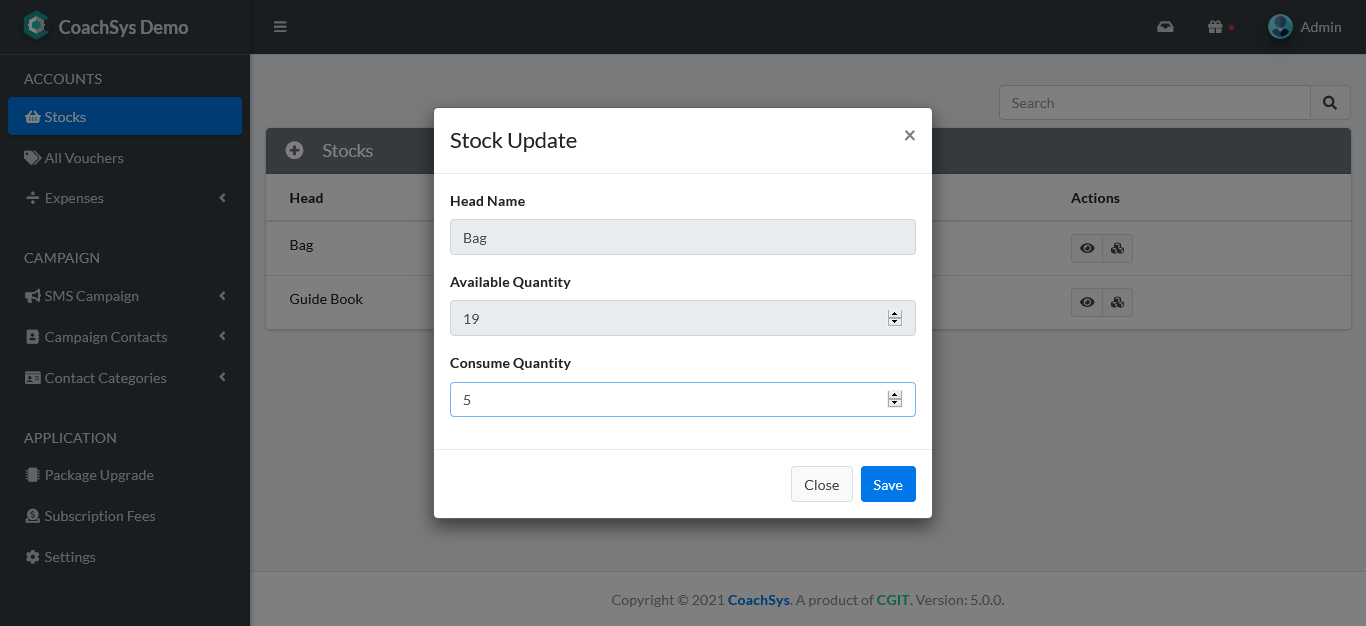The width and height of the screenshot is (1366, 626).
Task: Click the Close button in the dialog
Action: 822,484
